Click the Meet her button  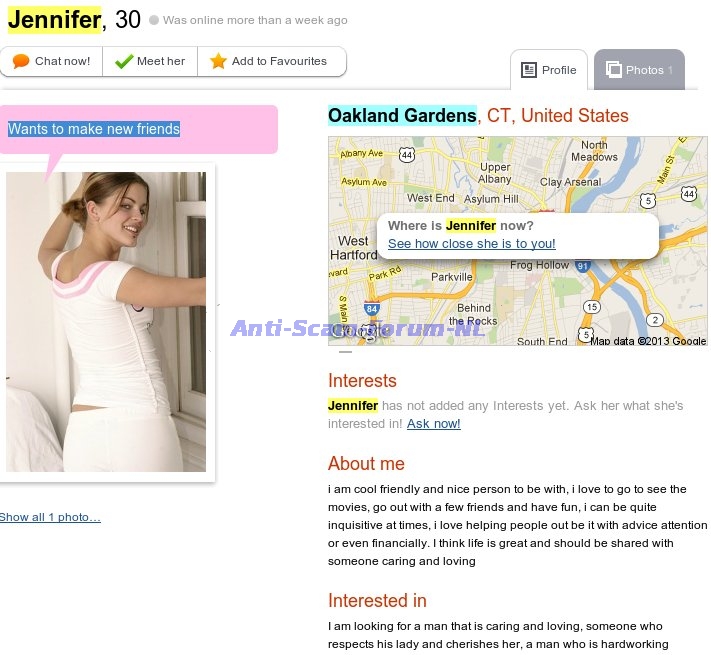point(150,61)
